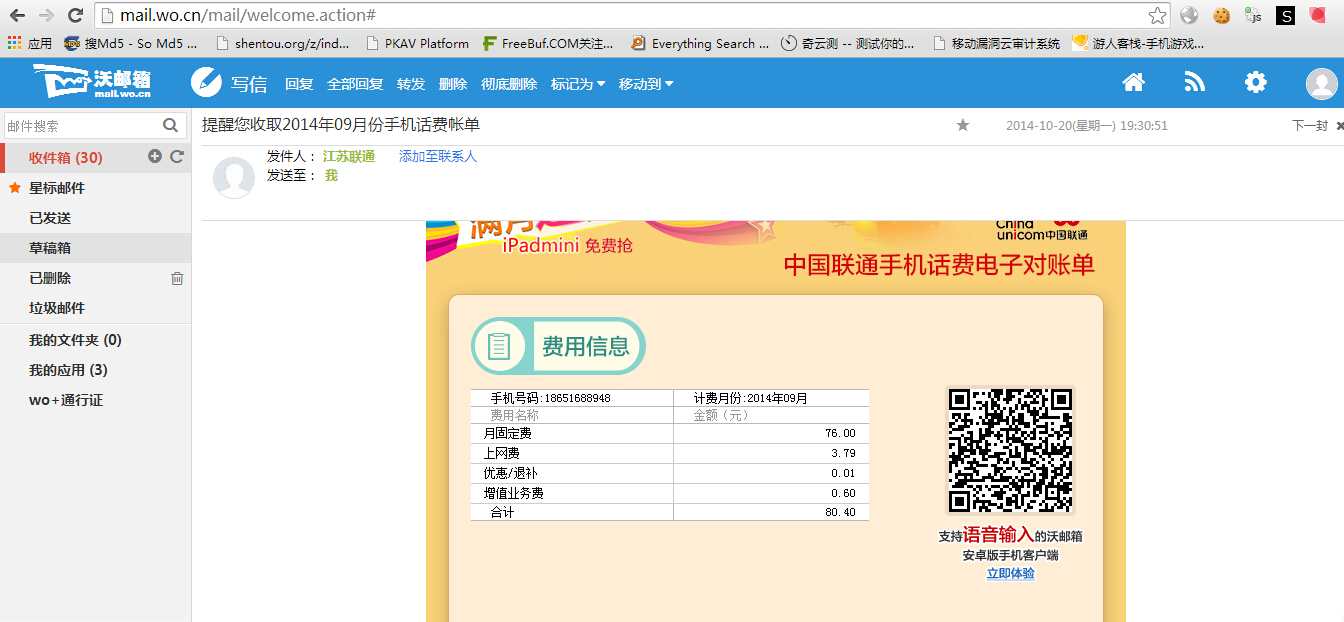Open the FreeBuf.COM bookmark

[548, 43]
